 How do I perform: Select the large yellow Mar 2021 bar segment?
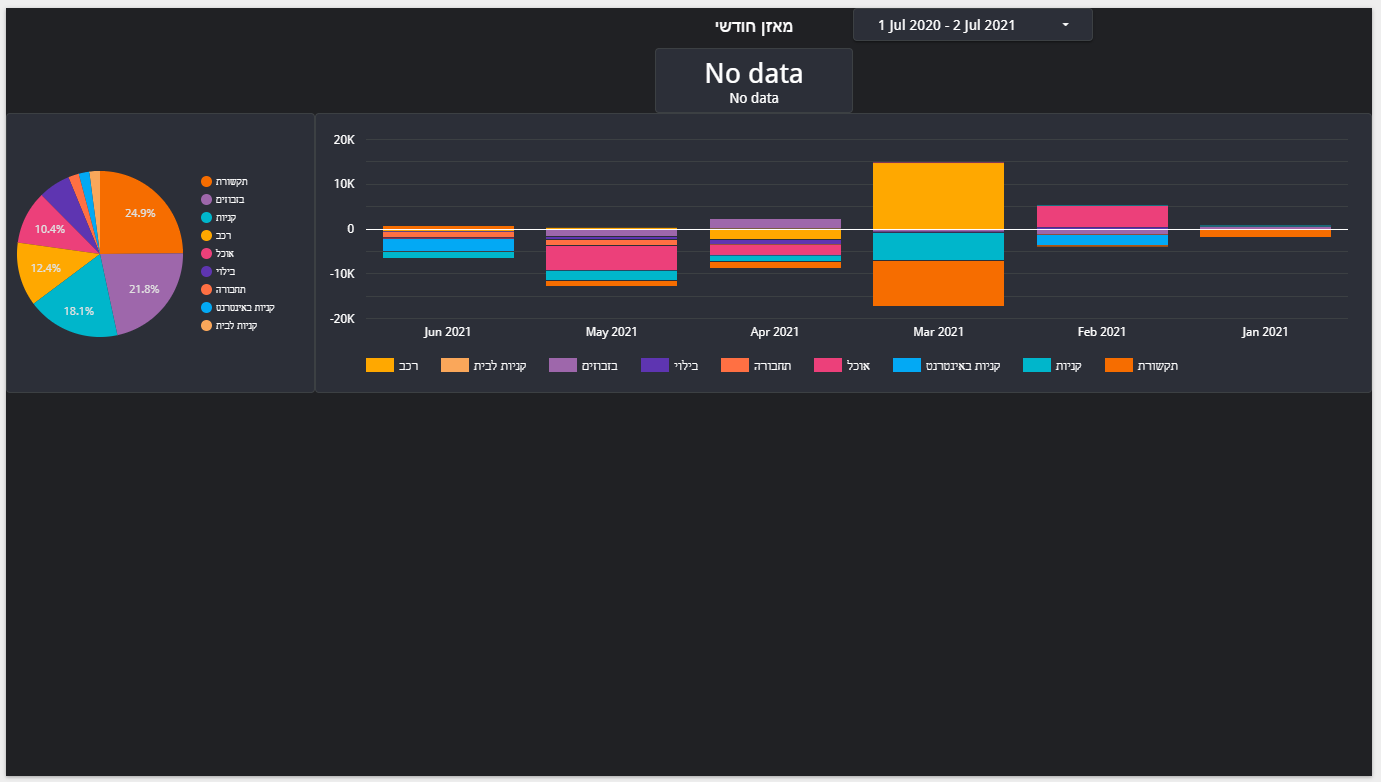938,196
